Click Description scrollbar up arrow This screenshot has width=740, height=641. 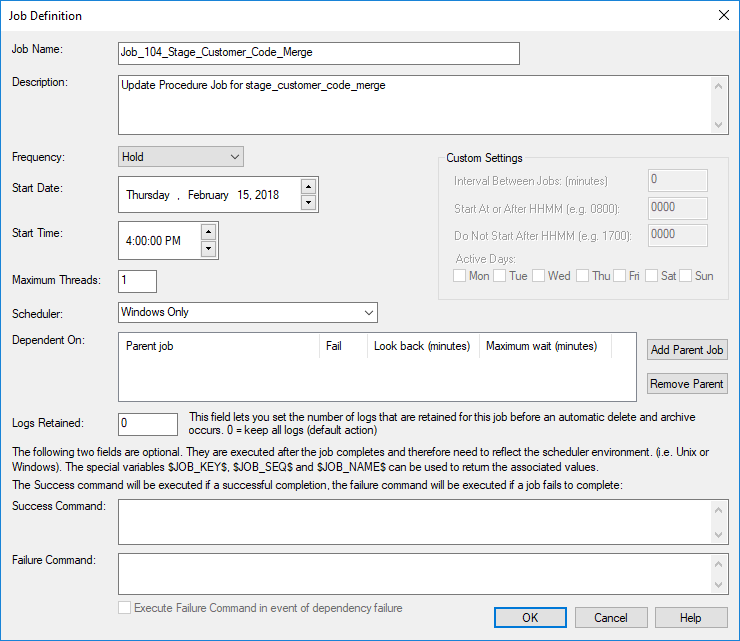click(718, 86)
